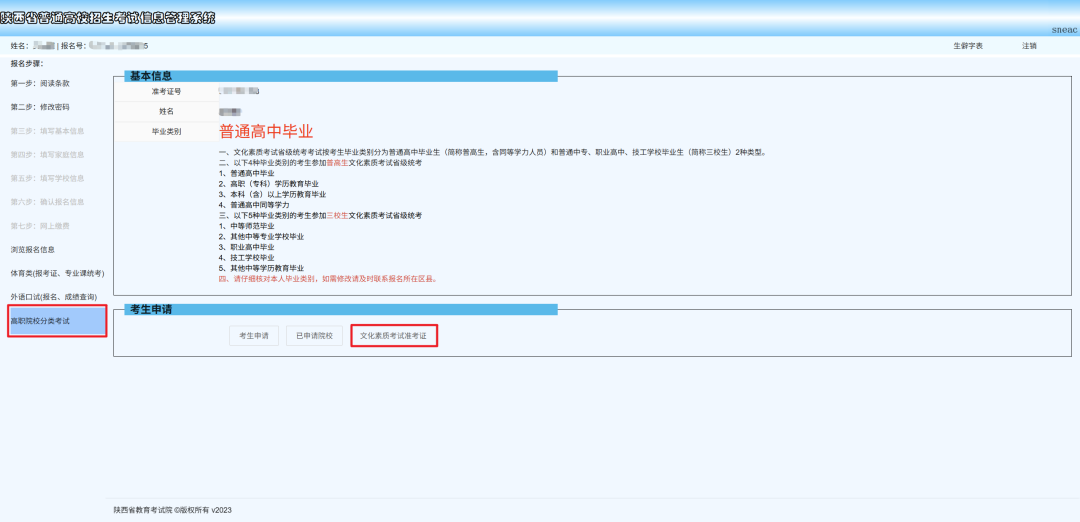The height and width of the screenshot is (522, 1080).
Task: Click the 已申请院校 button
Action: point(314,335)
